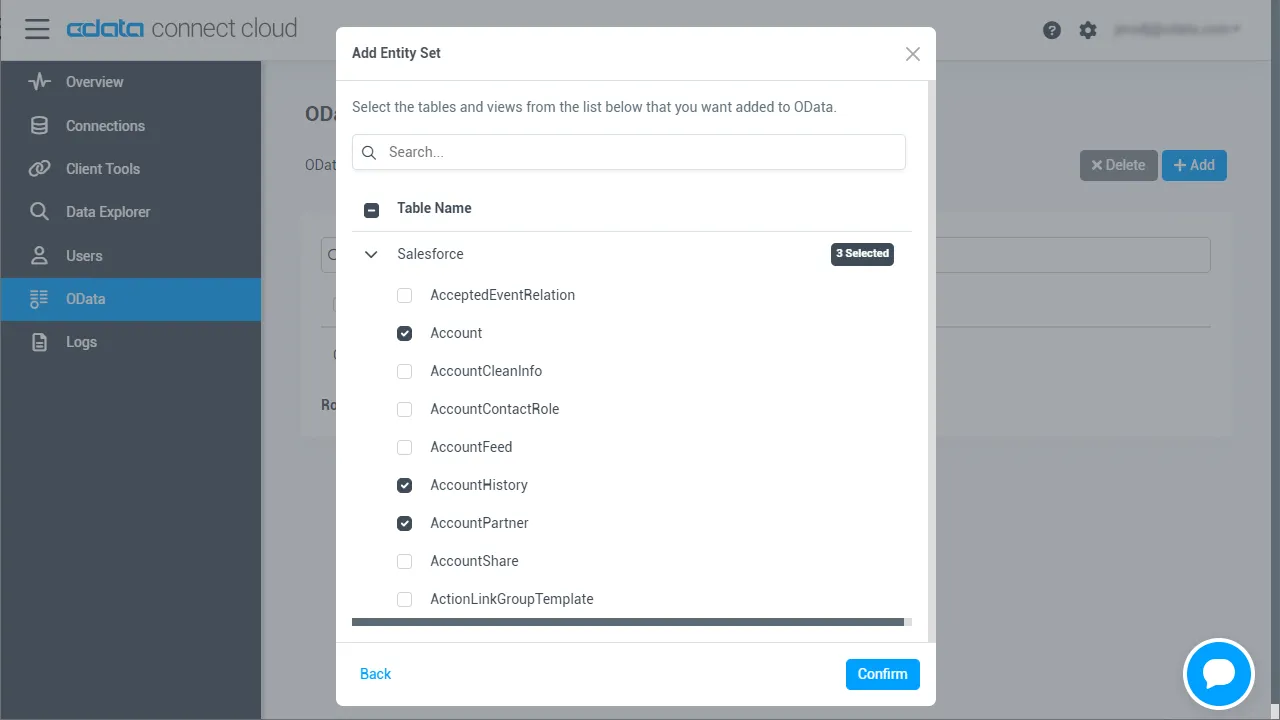Click the Data Explorer magnifier icon
Image resolution: width=1280 pixels, height=720 pixels.
pyautogui.click(x=39, y=212)
